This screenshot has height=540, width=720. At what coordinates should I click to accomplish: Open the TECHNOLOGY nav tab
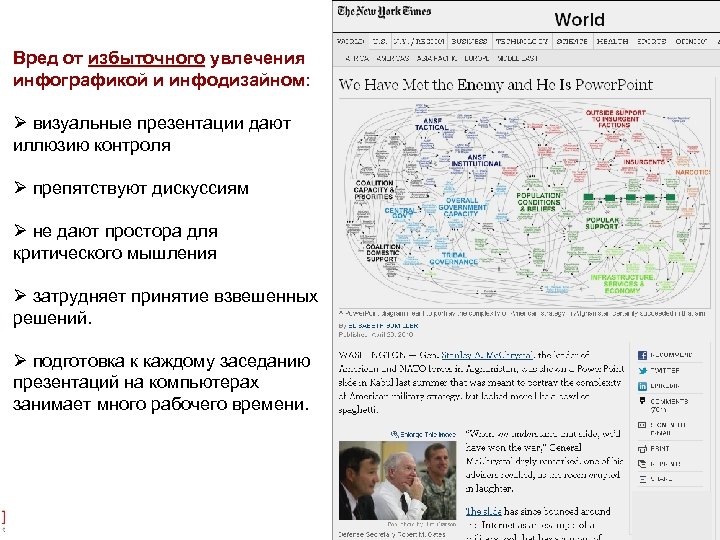(x=522, y=41)
